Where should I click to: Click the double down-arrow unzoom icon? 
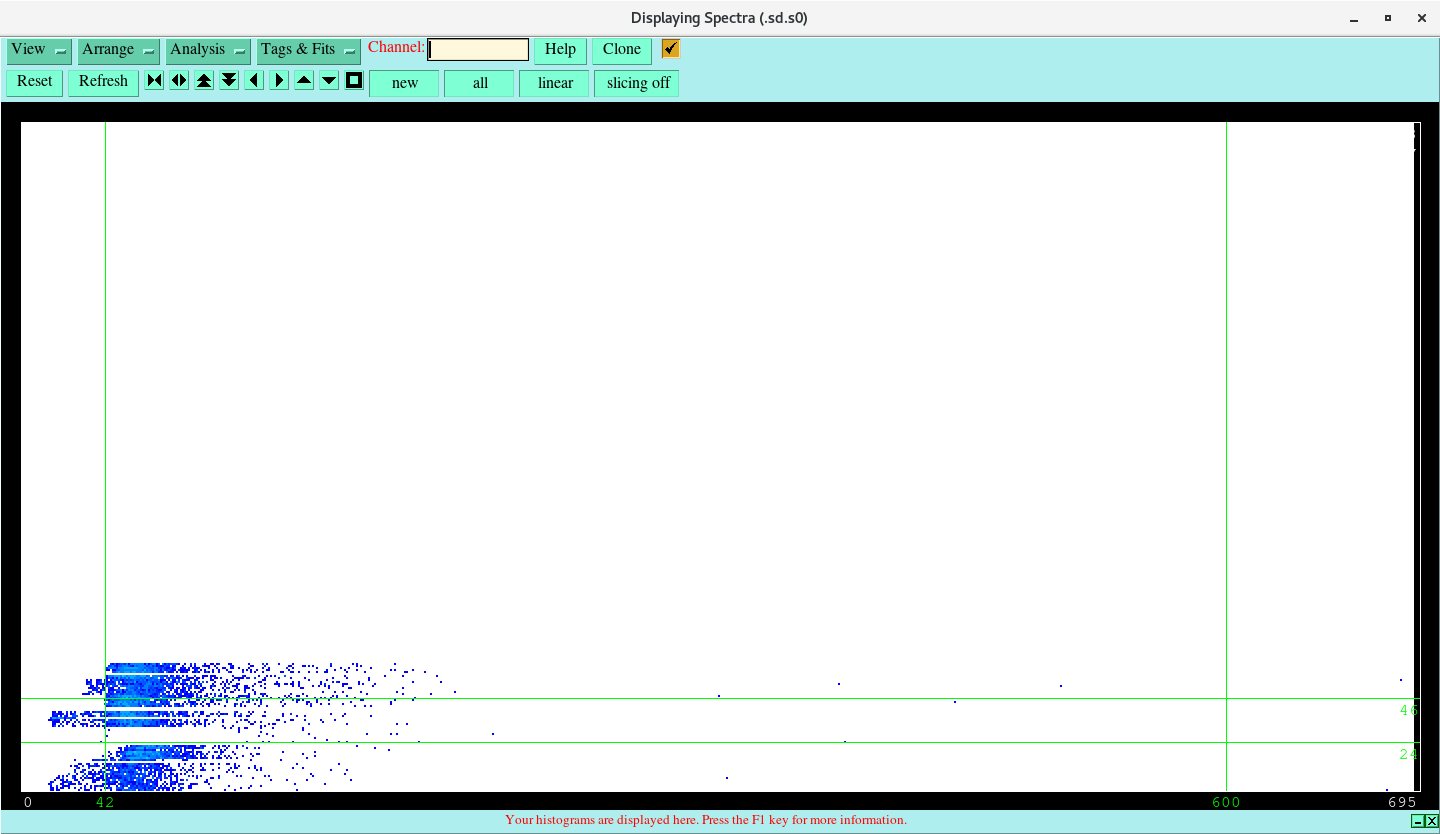pos(229,80)
